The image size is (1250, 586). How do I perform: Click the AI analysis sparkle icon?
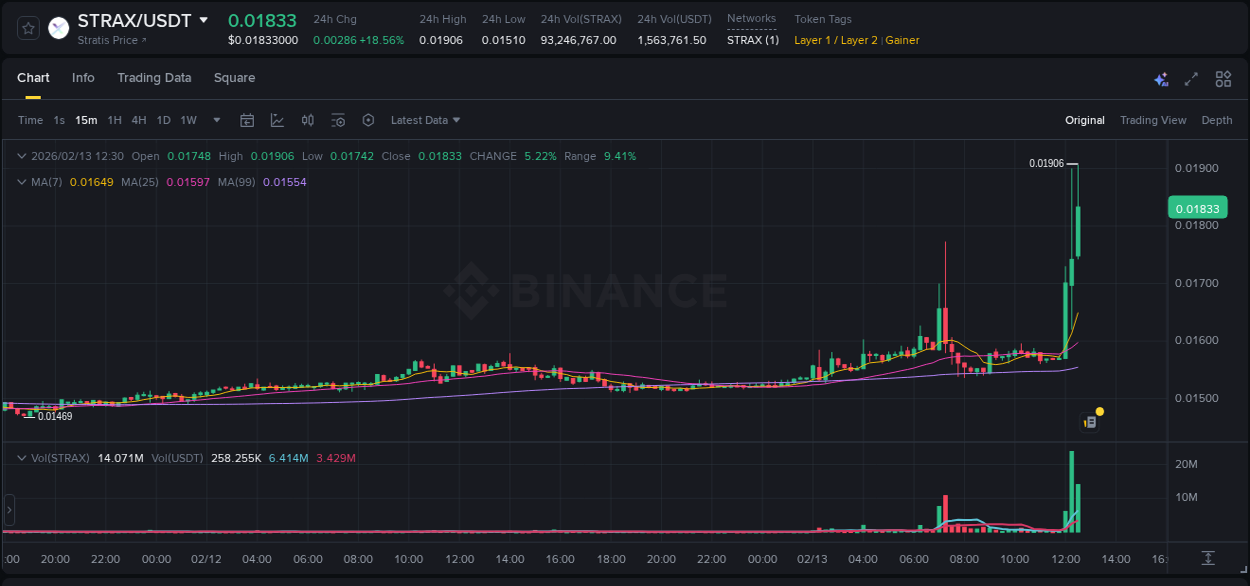click(x=1160, y=78)
